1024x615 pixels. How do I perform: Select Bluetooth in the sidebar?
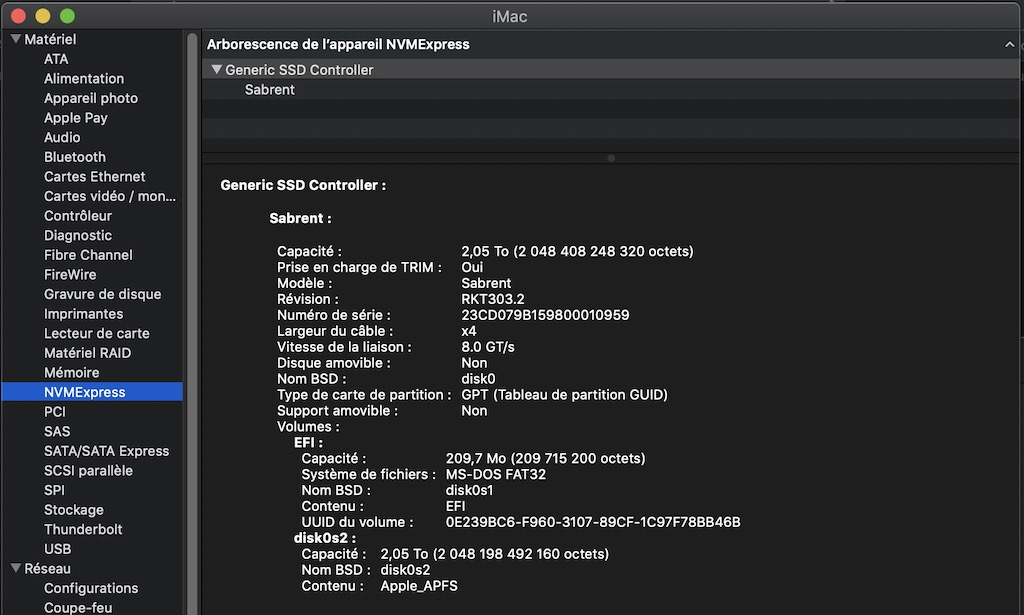click(x=75, y=157)
